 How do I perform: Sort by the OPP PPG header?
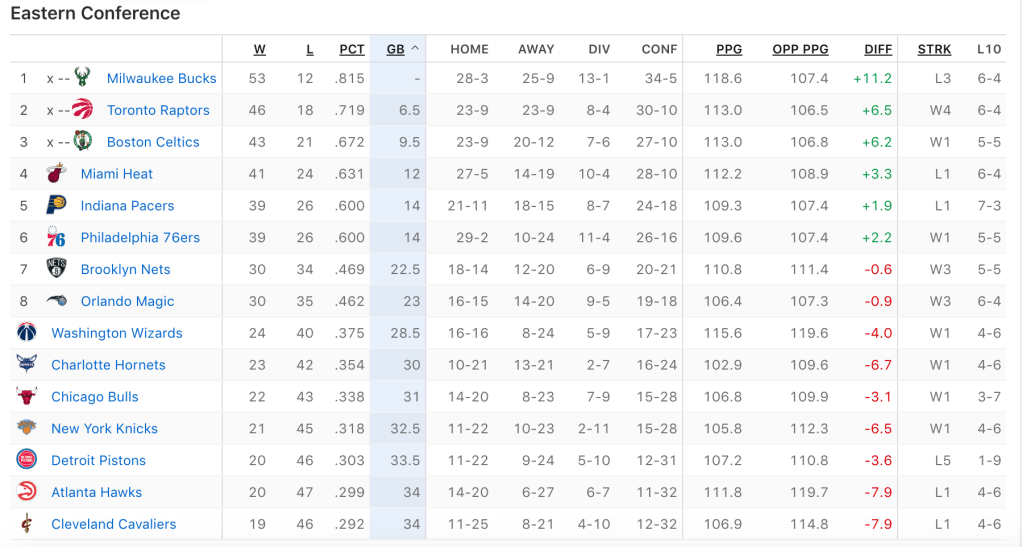pyautogui.click(x=800, y=49)
